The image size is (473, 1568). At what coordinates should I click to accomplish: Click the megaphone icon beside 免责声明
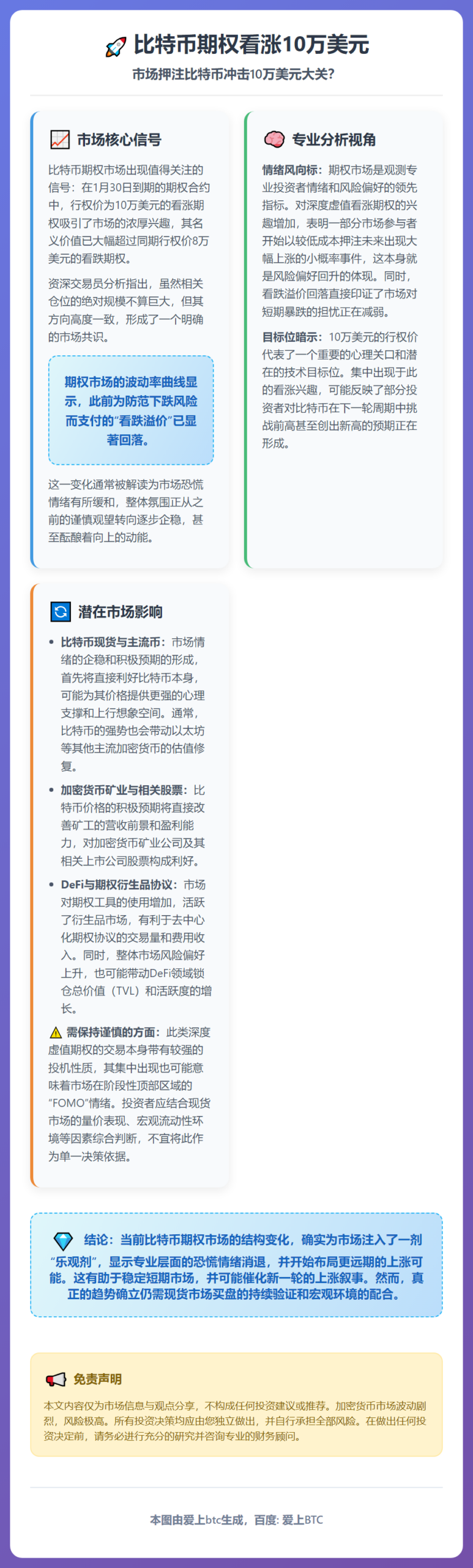click(56, 1379)
